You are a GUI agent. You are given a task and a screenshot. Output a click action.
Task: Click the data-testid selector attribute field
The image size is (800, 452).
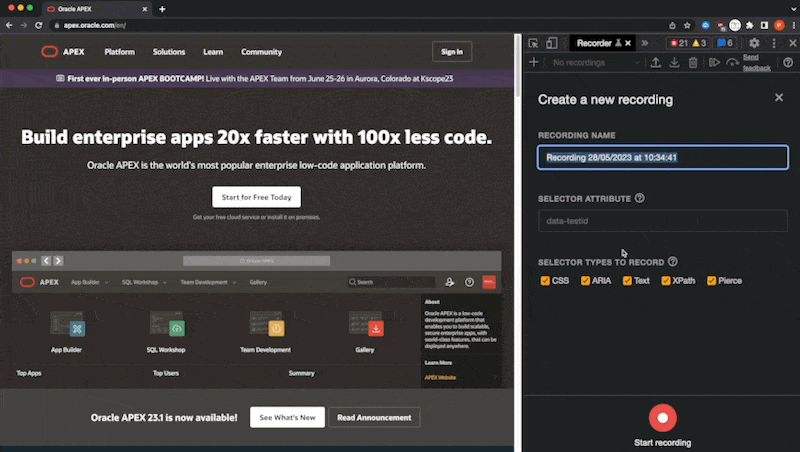tap(662, 221)
